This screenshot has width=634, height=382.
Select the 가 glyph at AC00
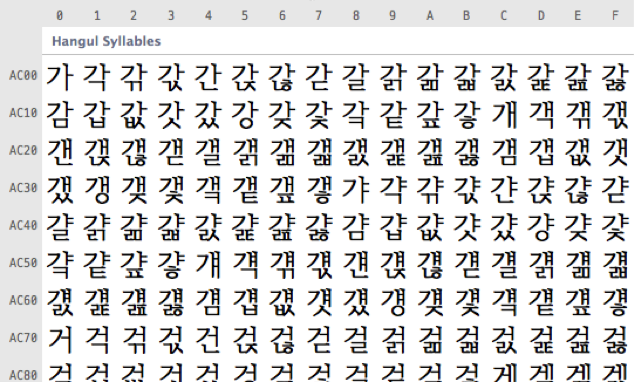pyautogui.click(x=60, y=77)
